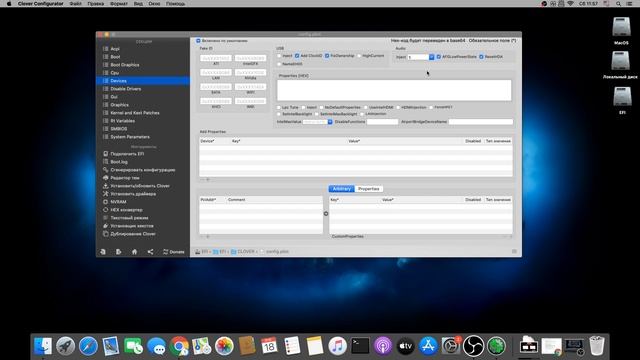The image size is (640, 360).
Task: Open the Редактор тем tool
Action: (x=124, y=178)
